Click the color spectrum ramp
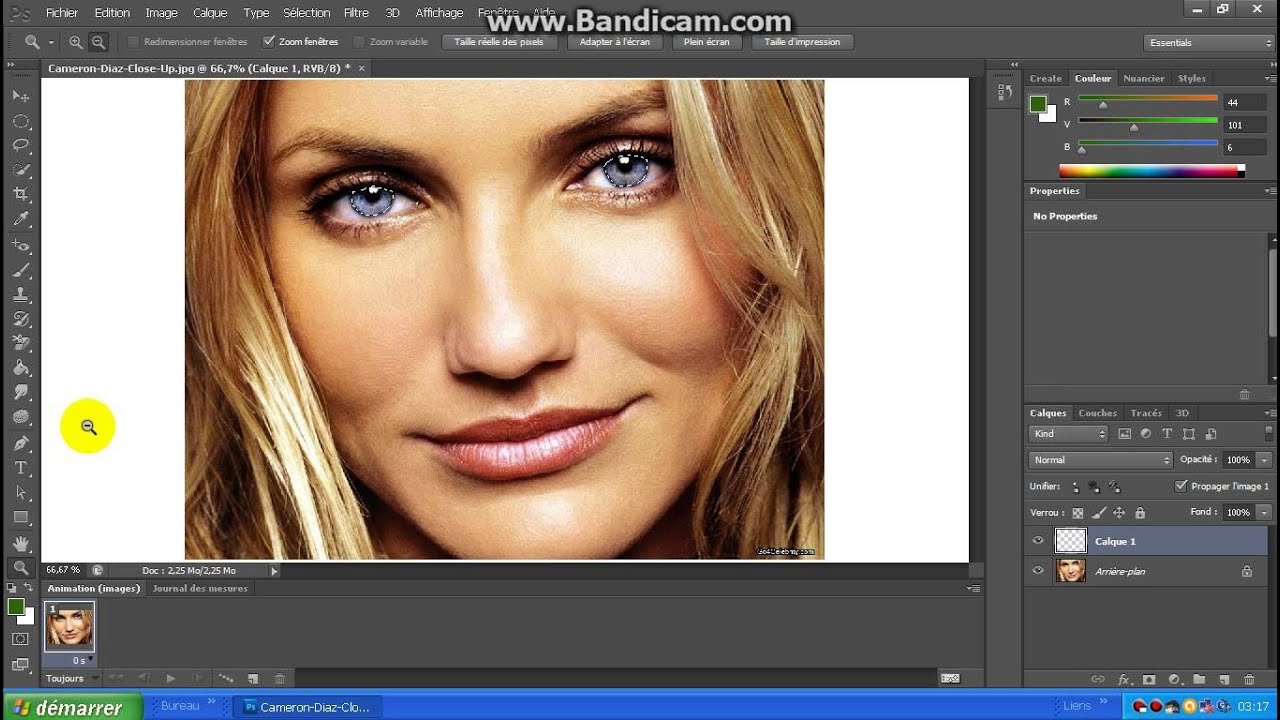The height and width of the screenshot is (720, 1280). [x=1149, y=171]
